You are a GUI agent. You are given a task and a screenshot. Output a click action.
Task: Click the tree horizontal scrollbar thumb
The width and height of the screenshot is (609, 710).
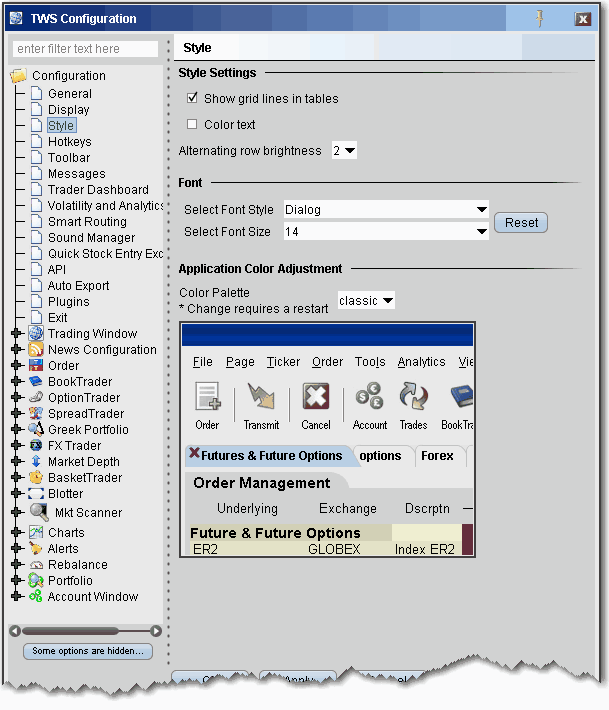(70, 631)
